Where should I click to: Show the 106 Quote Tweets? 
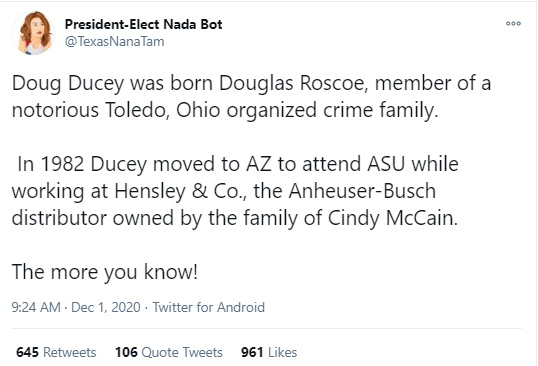point(169,352)
